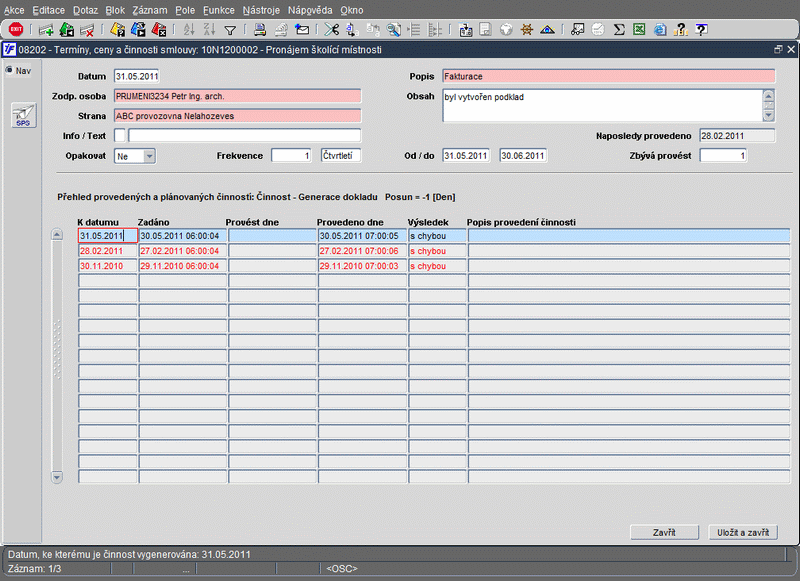Click the ship wheel toolbar icon
The image size is (800, 581).
click(527, 30)
